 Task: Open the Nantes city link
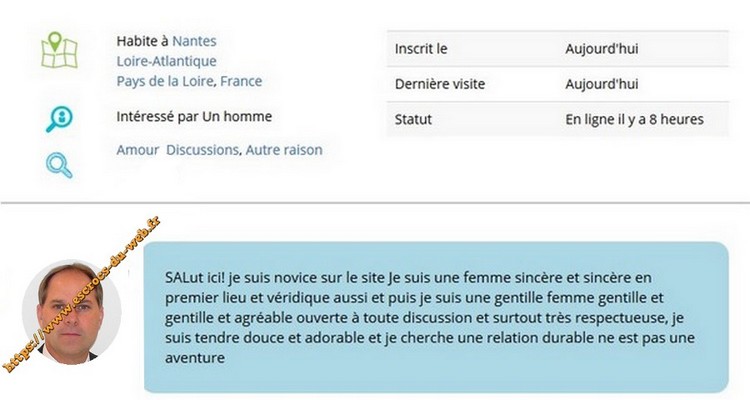coord(194,41)
